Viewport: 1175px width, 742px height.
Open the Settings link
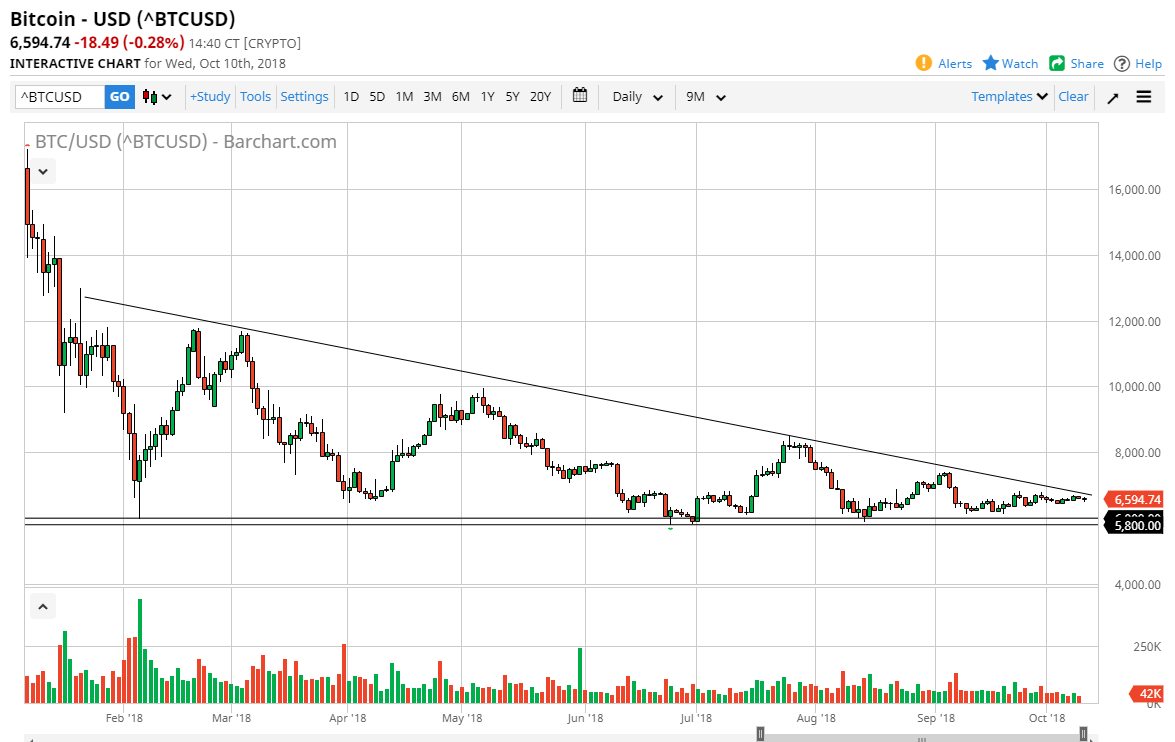pyautogui.click(x=304, y=96)
